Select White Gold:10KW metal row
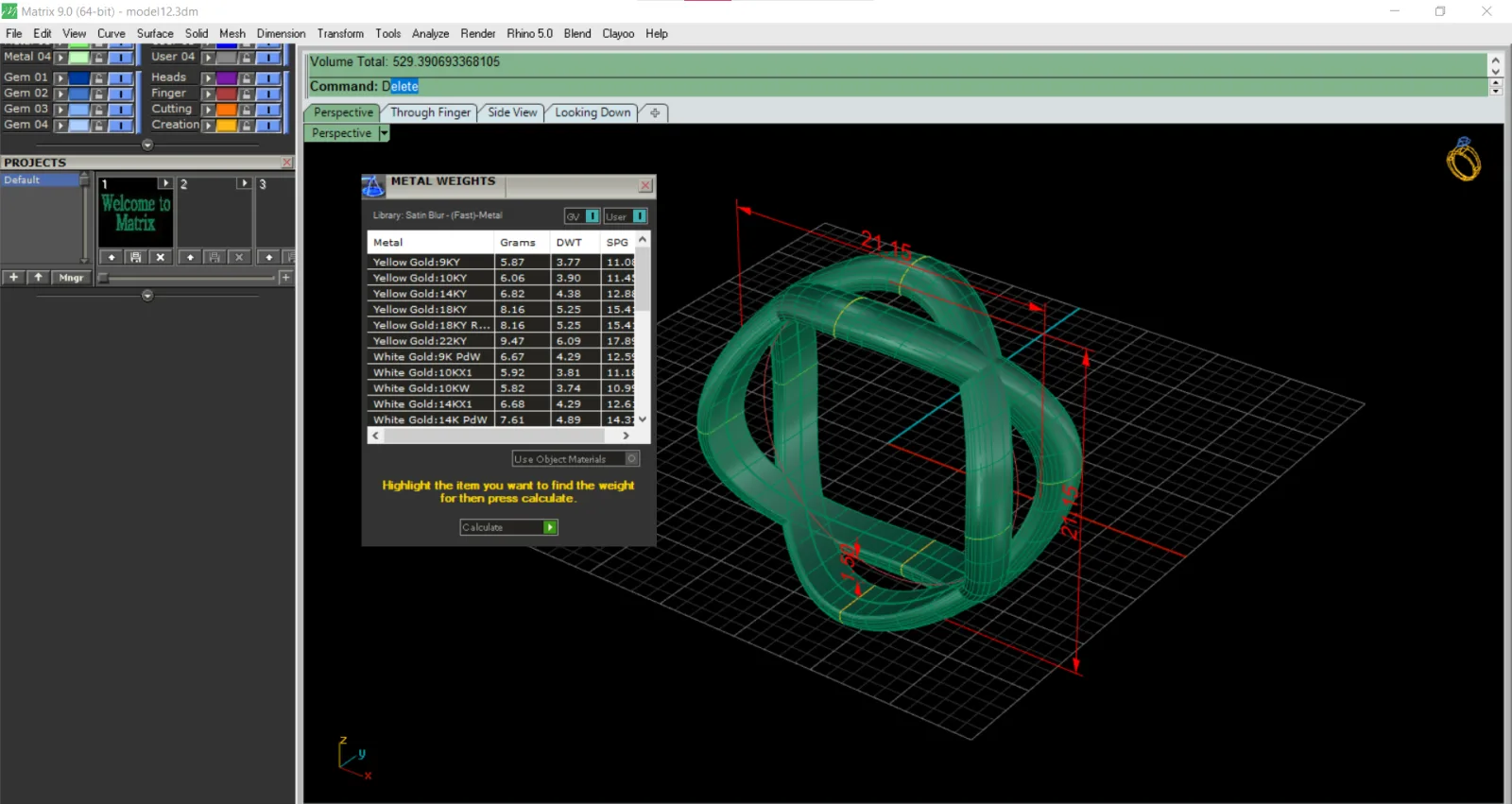Screen dimensions: 1512x804 501,387
